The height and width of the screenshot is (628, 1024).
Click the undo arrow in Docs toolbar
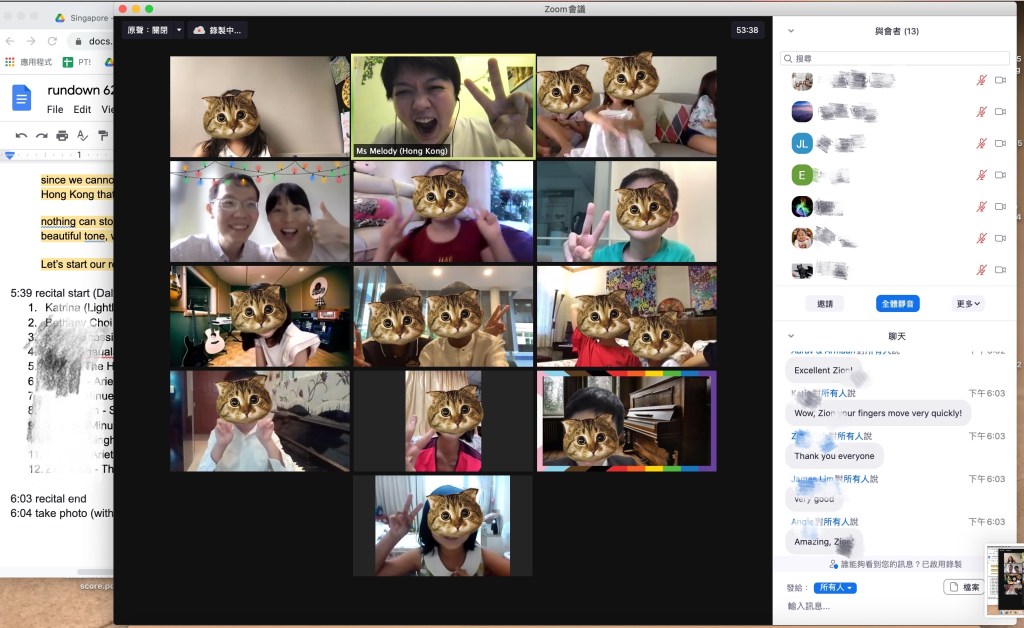(x=21, y=135)
